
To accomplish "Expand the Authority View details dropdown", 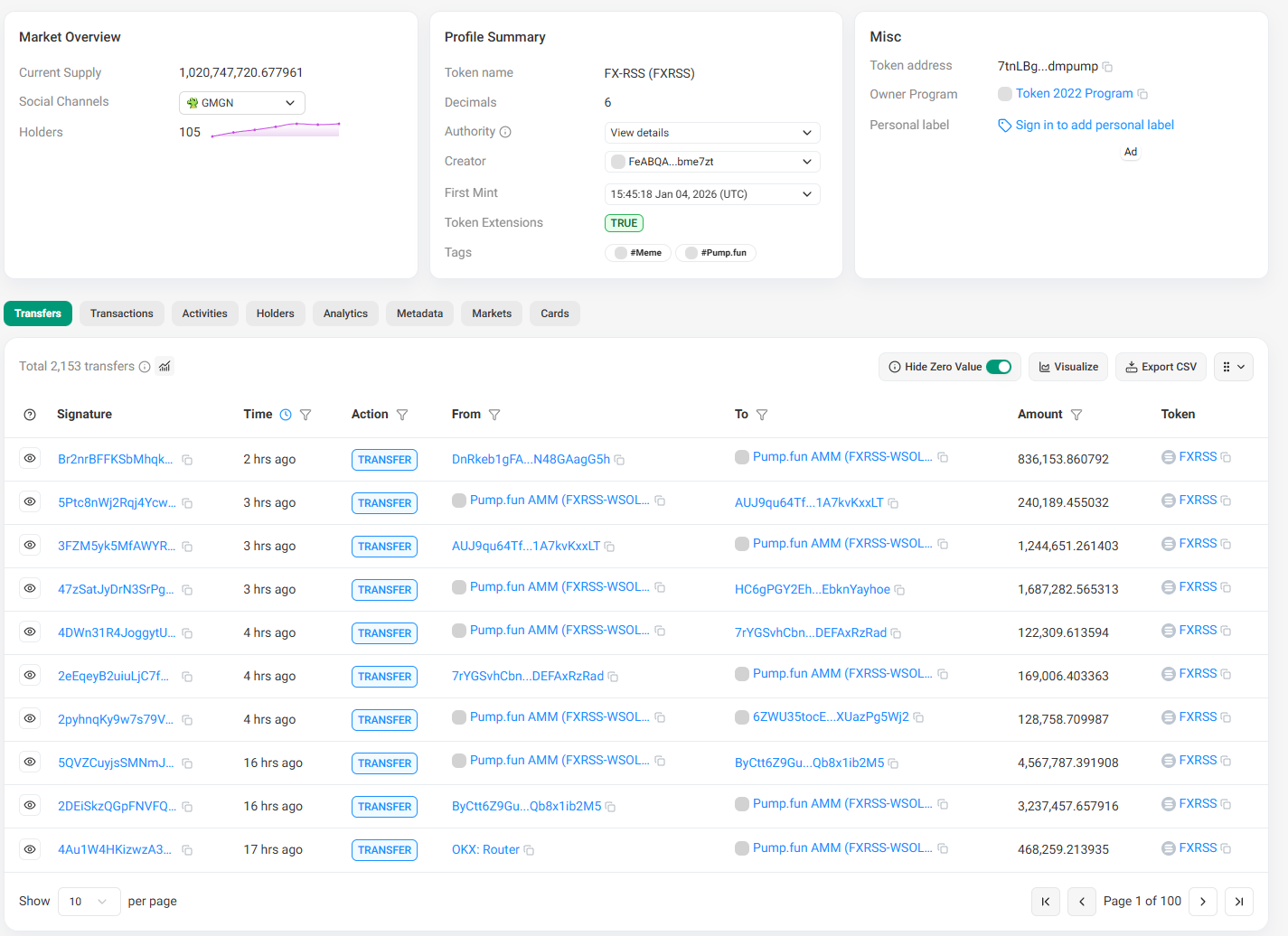I will (711, 133).
